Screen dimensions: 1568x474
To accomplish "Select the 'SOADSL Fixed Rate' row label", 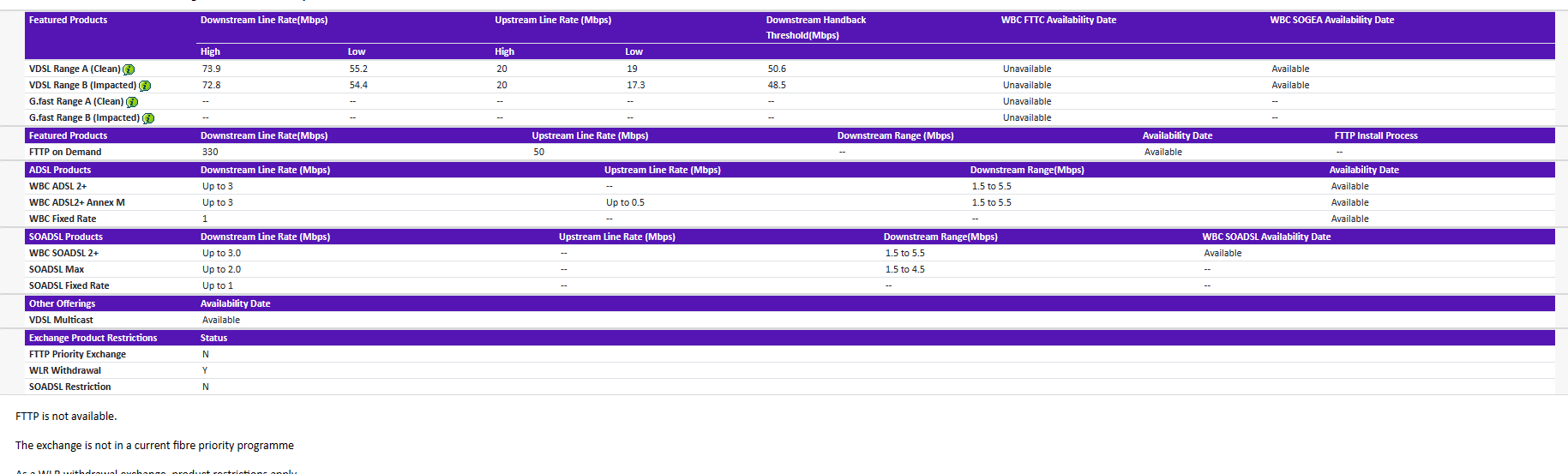I will click(x=69, y=285).
